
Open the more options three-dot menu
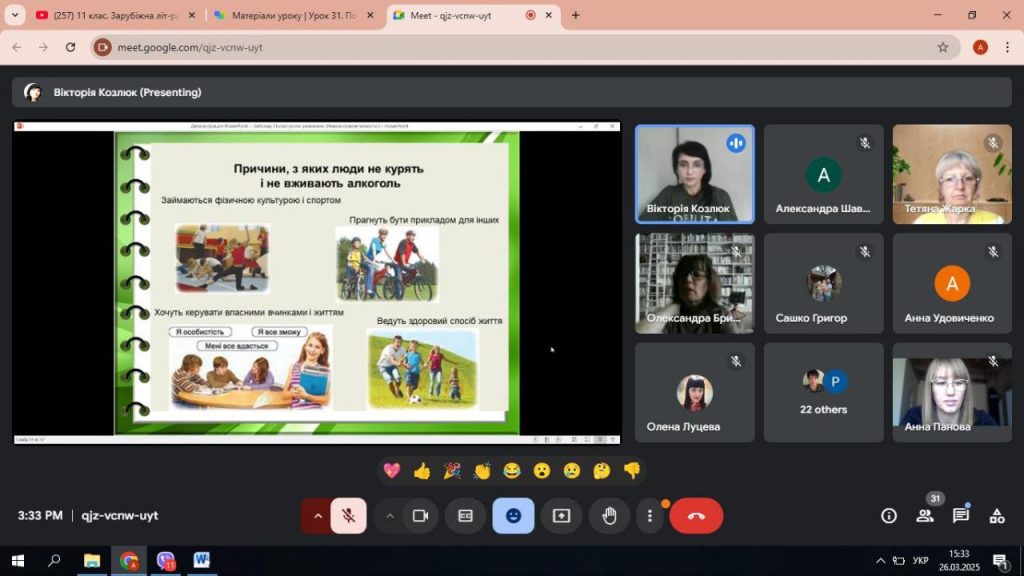(650, 516)
